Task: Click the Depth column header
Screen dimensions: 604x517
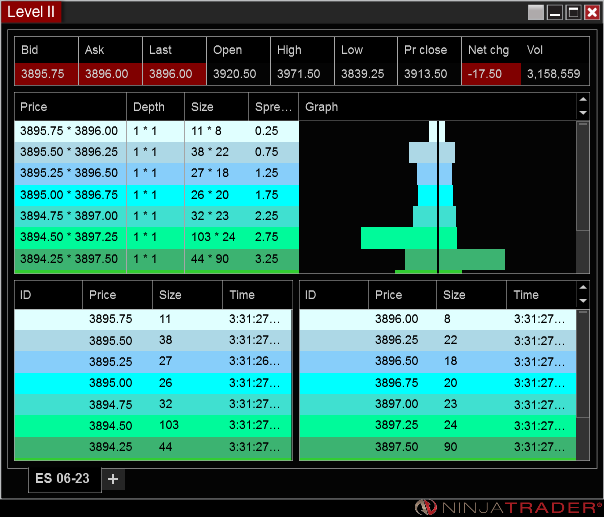Action: coord(156,107)
